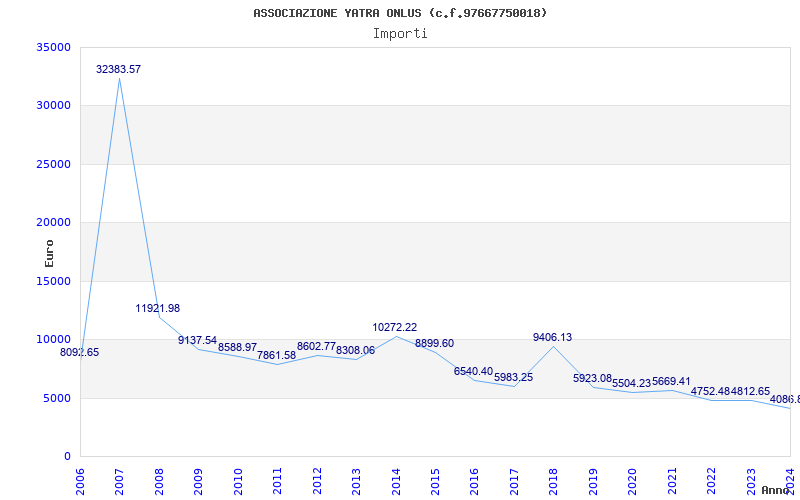The width and height of the screenshot is (800, 500).
Task: Select the peak value 32383.57
Action: tap(118, 69)
